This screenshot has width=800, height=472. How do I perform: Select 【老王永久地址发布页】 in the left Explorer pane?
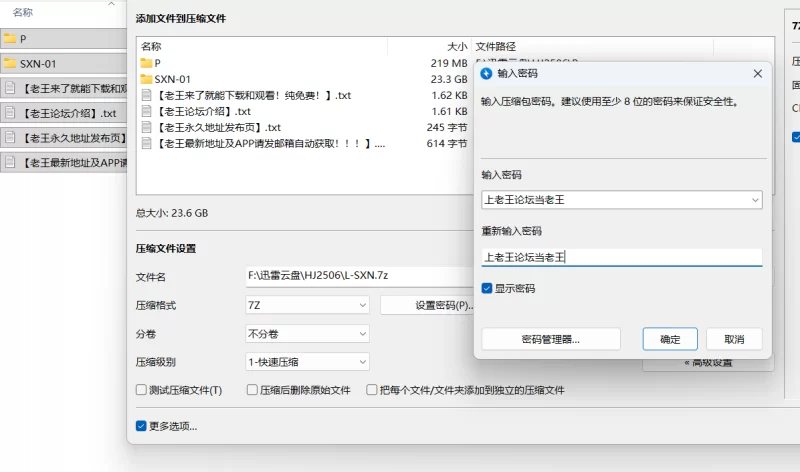[64, 138]
